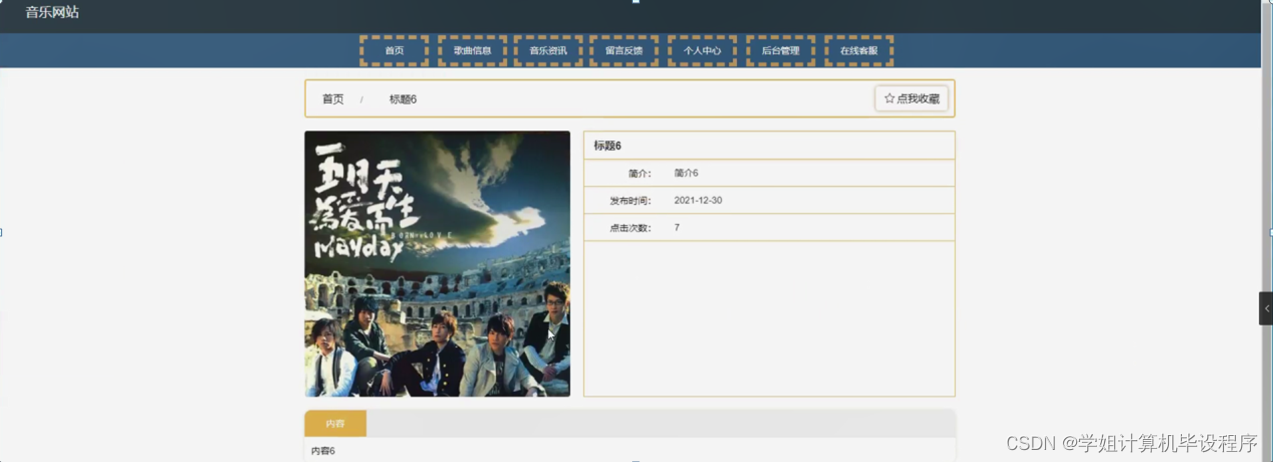Open 后台管理 in the navigation bar
The height and width of the screenshot is (462, 1273).
[x=780, y=51]
